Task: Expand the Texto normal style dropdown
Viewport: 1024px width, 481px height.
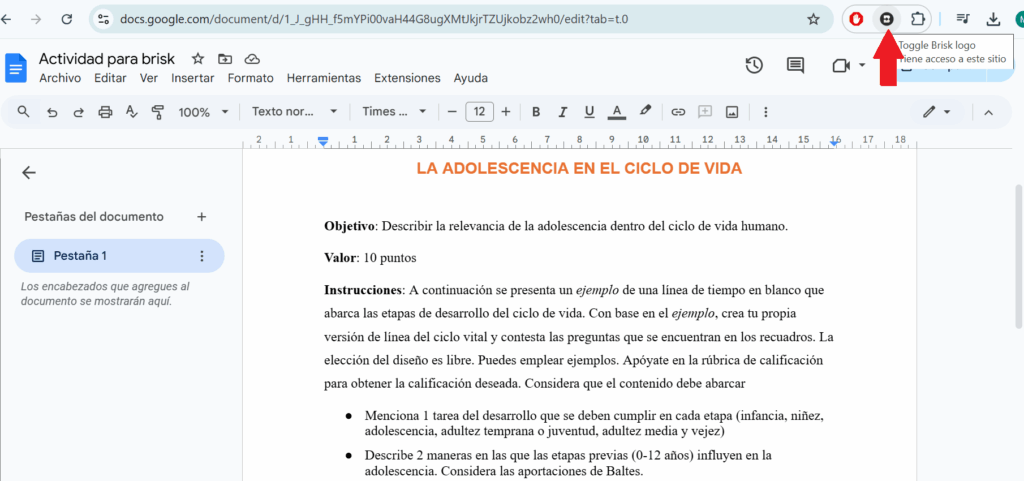Action: [x=294, y=112]
